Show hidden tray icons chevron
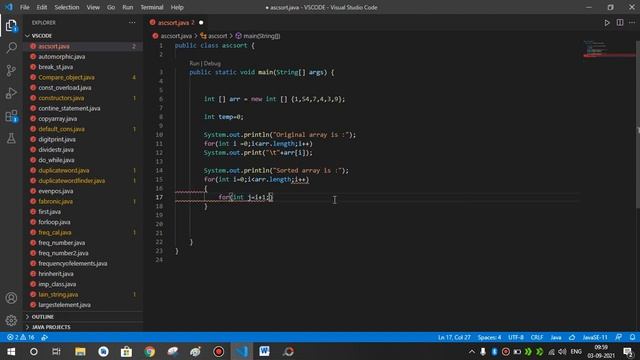 [x=471, y=351]
